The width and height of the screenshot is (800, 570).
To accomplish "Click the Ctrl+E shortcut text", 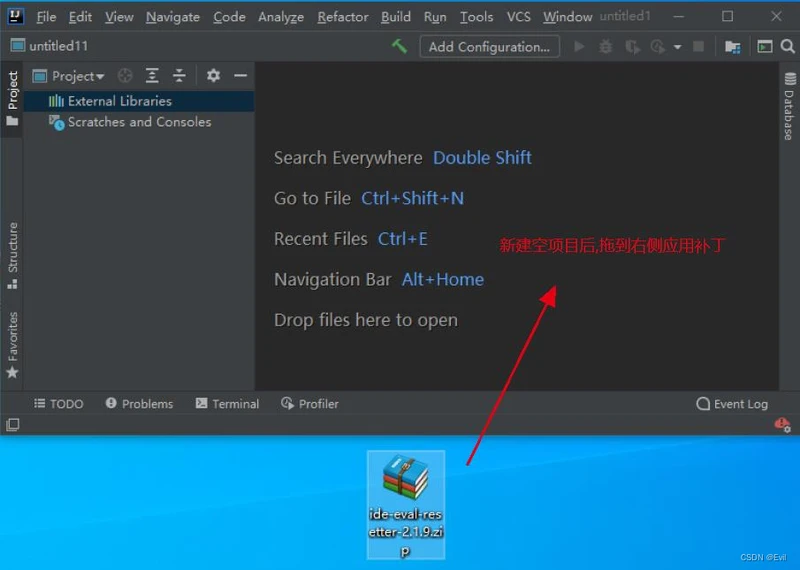I will (x=403, y=239).
